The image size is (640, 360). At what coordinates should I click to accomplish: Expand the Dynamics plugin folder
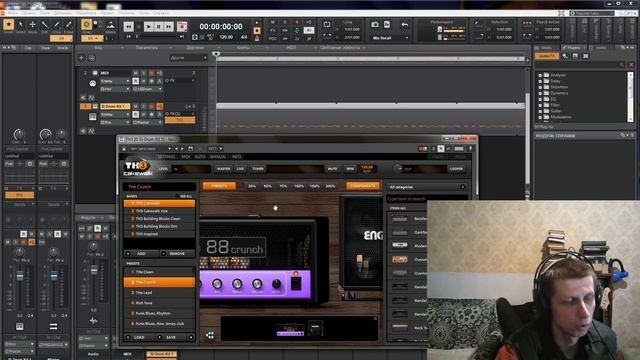540,93
